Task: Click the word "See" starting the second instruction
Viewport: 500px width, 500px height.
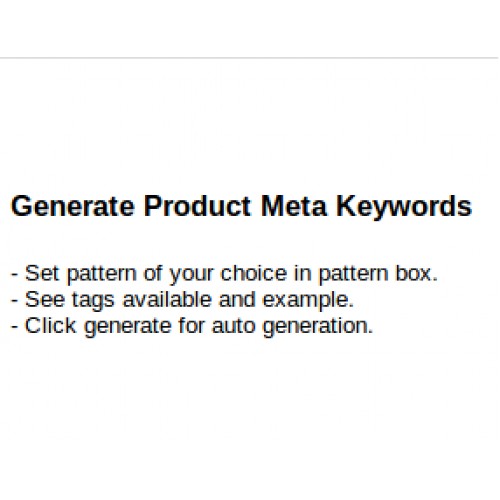Action: (x=45, y=299)
